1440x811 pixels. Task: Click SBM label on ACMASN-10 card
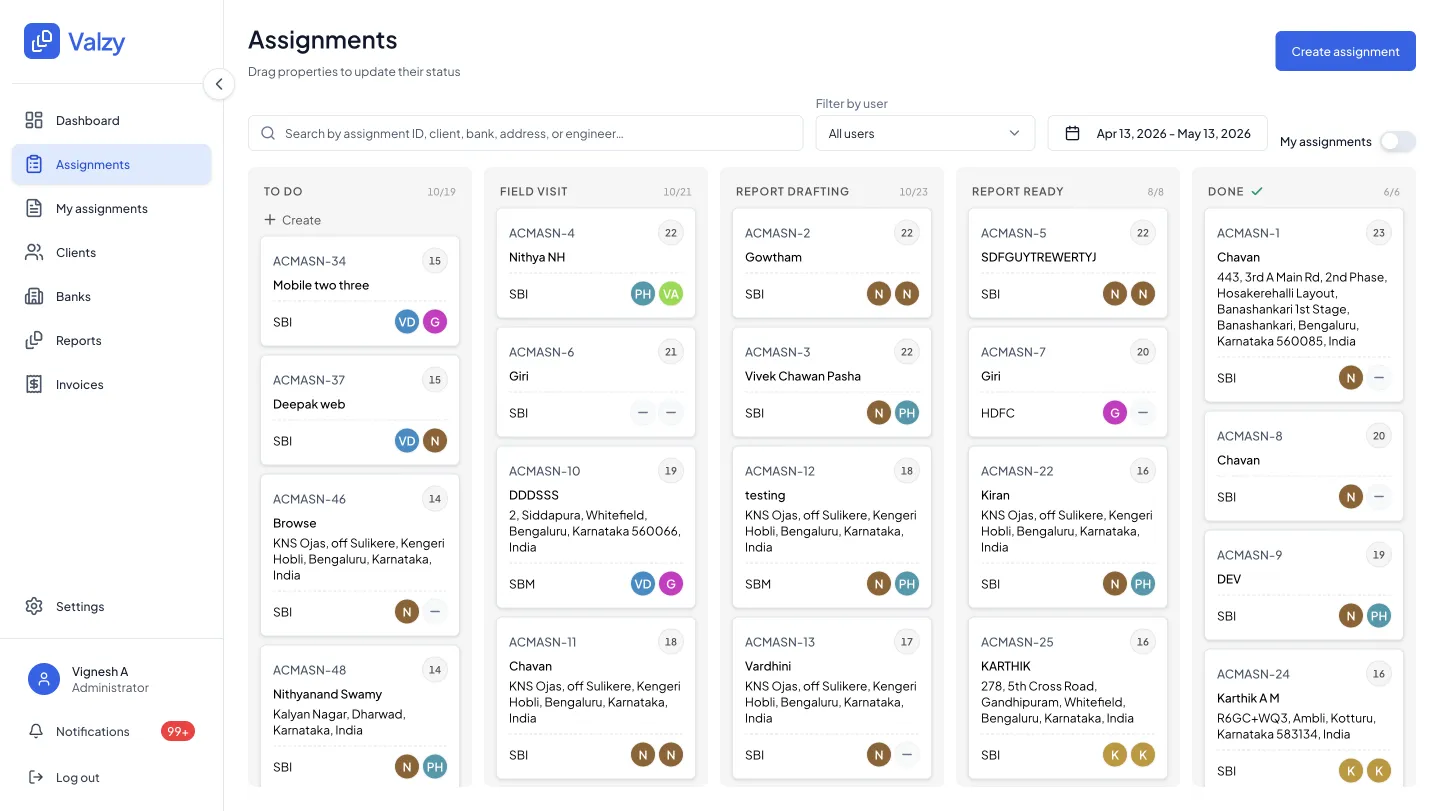(522, 584)
